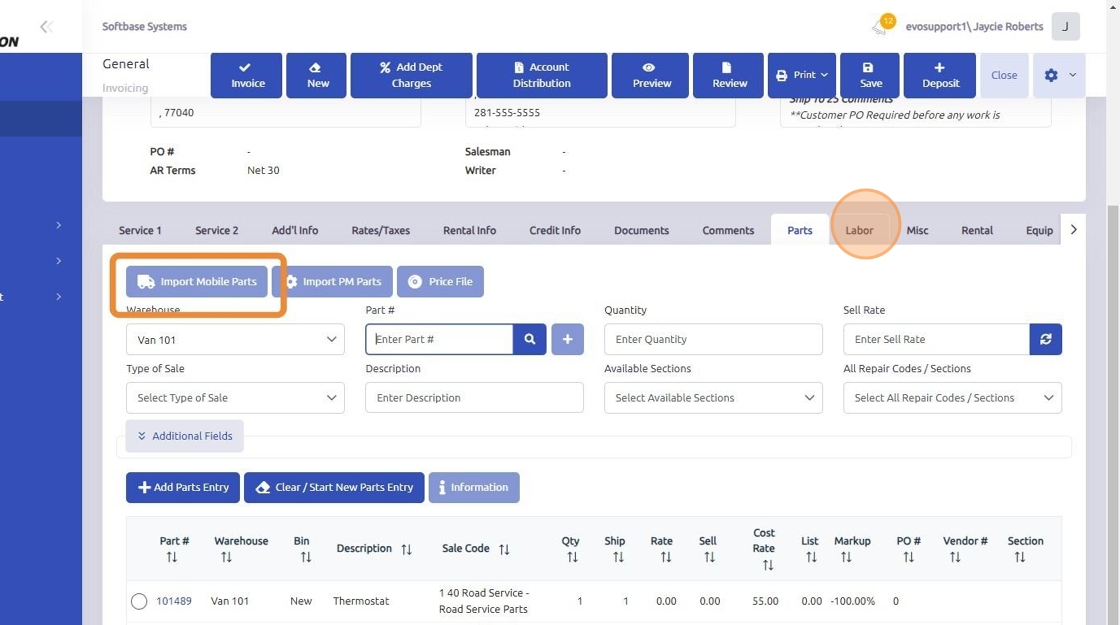This screenshot has height=625, width=1120.
Task: Click the New eraser toolbar button
Action: 318,75
